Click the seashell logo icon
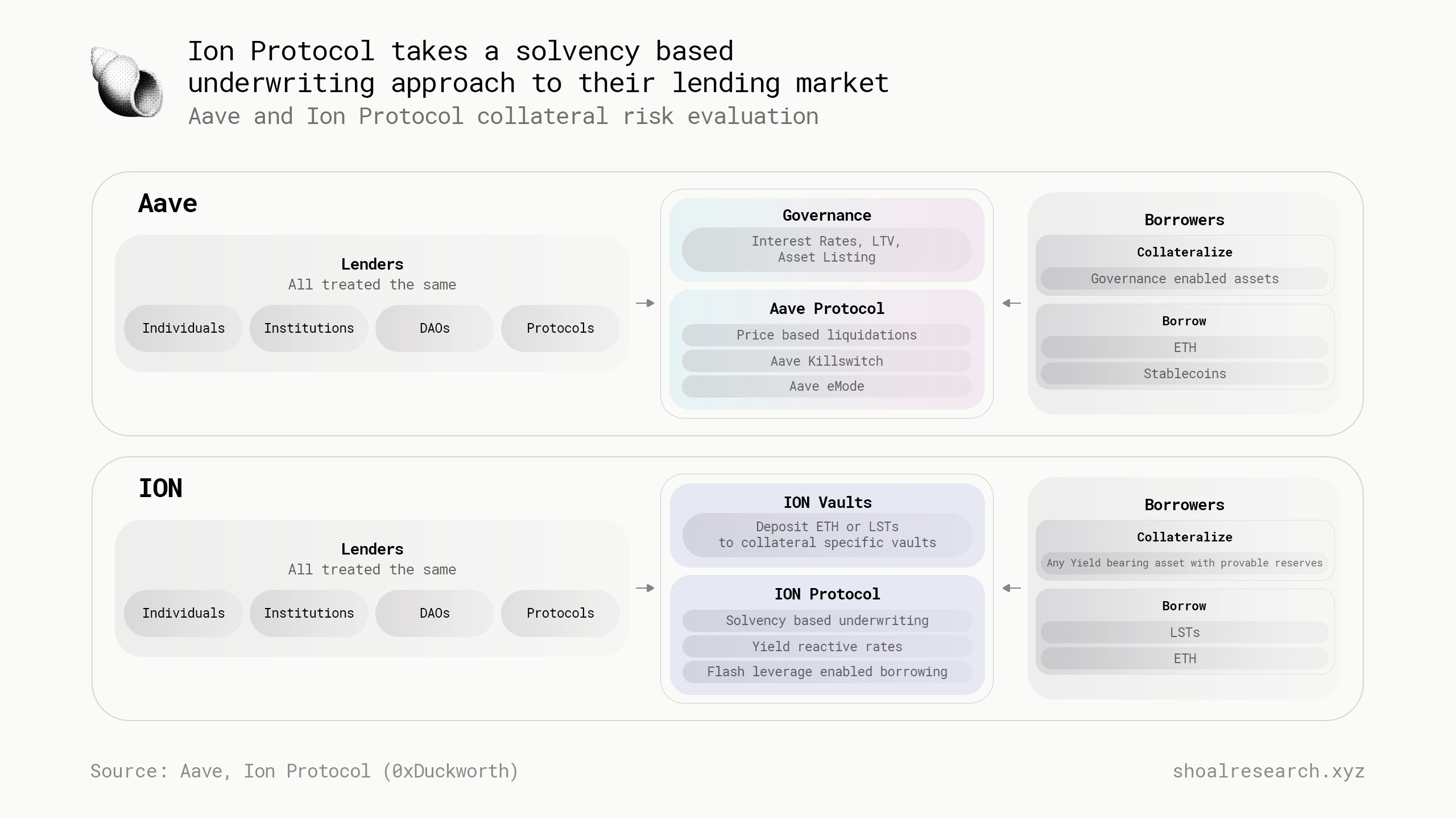Screen dimensions: 1456x819 tap(127, 82)
